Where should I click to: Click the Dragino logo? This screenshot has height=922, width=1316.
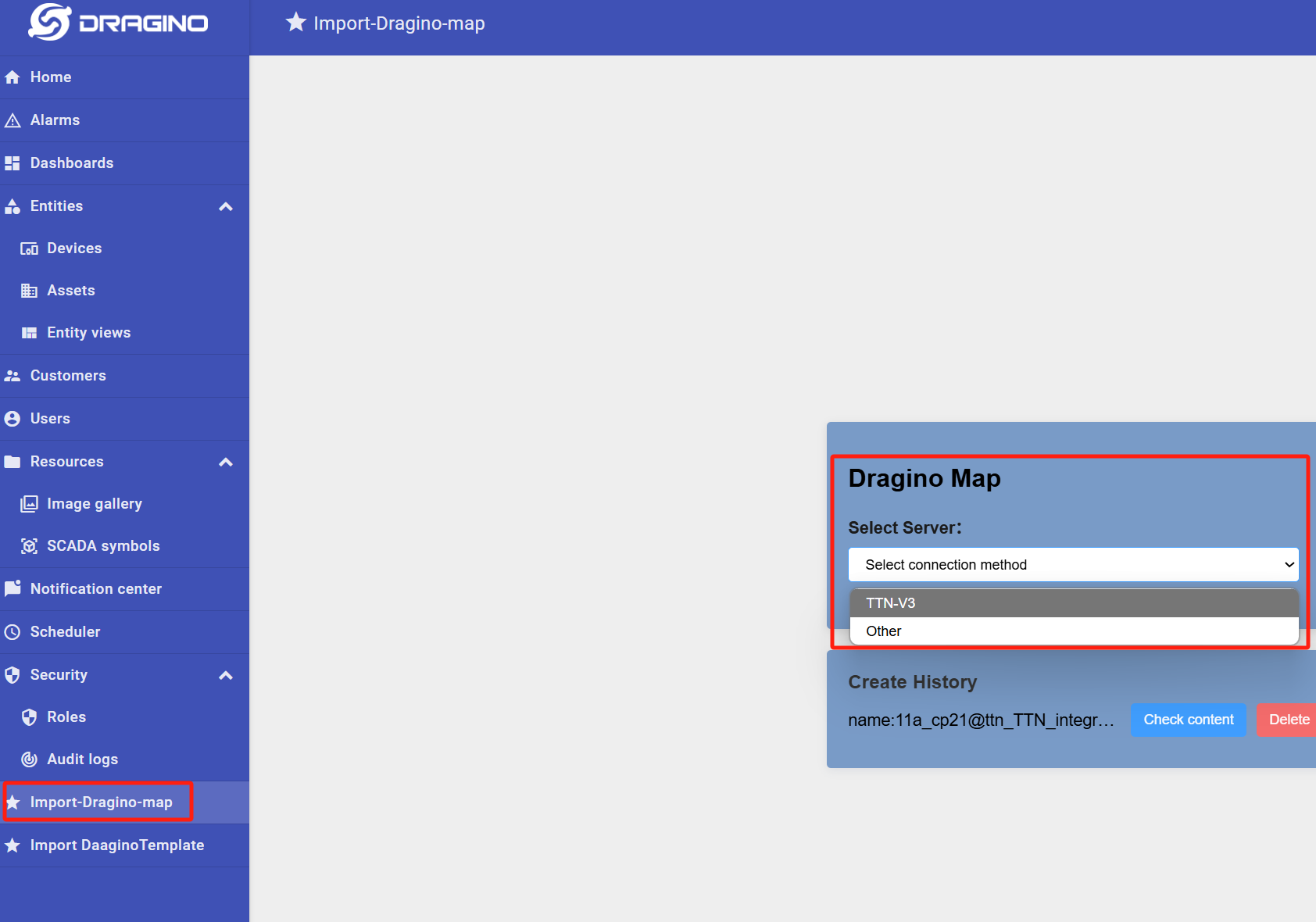click(x=118, y=23)
